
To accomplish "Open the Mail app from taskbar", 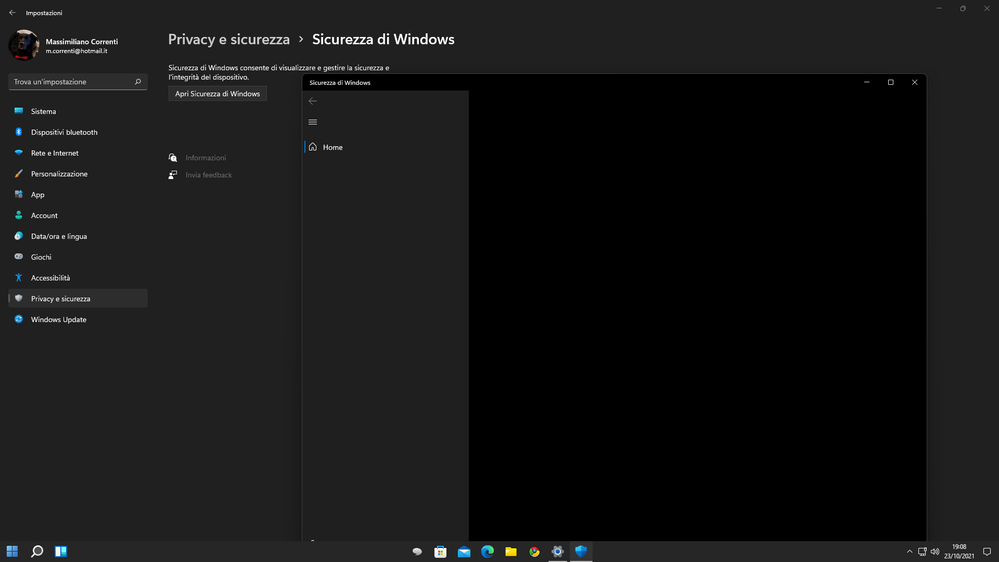I will coord(464,551).
